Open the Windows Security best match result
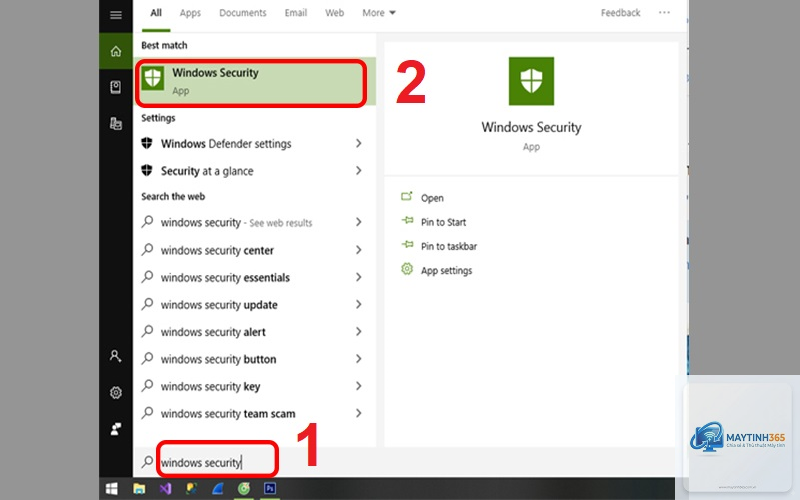The height and width of the screenshot is (500, 800). (255, 82)
